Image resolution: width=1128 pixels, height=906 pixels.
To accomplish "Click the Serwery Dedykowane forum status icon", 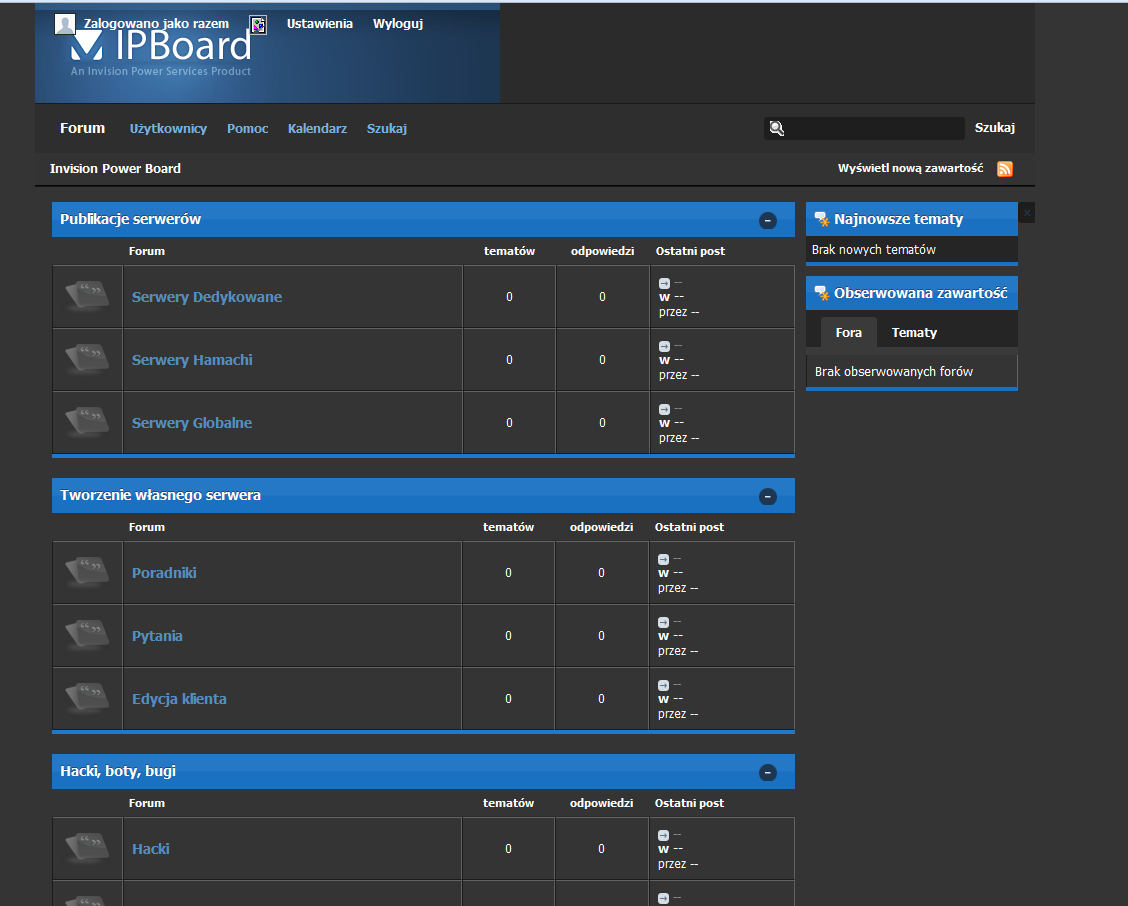I will point(87,297).
